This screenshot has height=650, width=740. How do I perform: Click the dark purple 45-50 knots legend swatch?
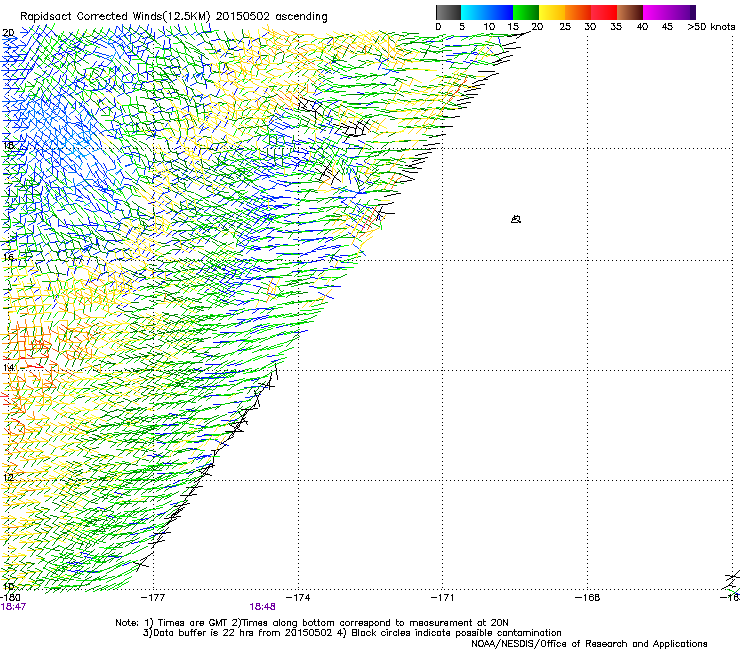(x=682, y=12)
